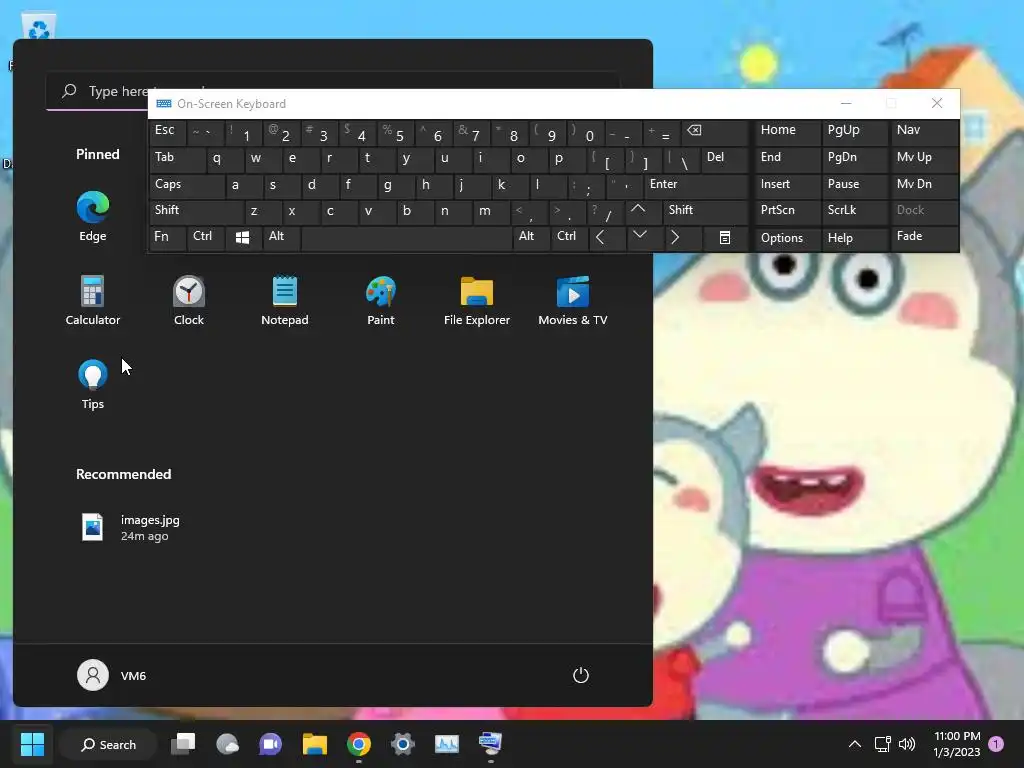Open Notepad from Start menu
This screenshot has width=1024, height=768.
[x=285, y=300]
